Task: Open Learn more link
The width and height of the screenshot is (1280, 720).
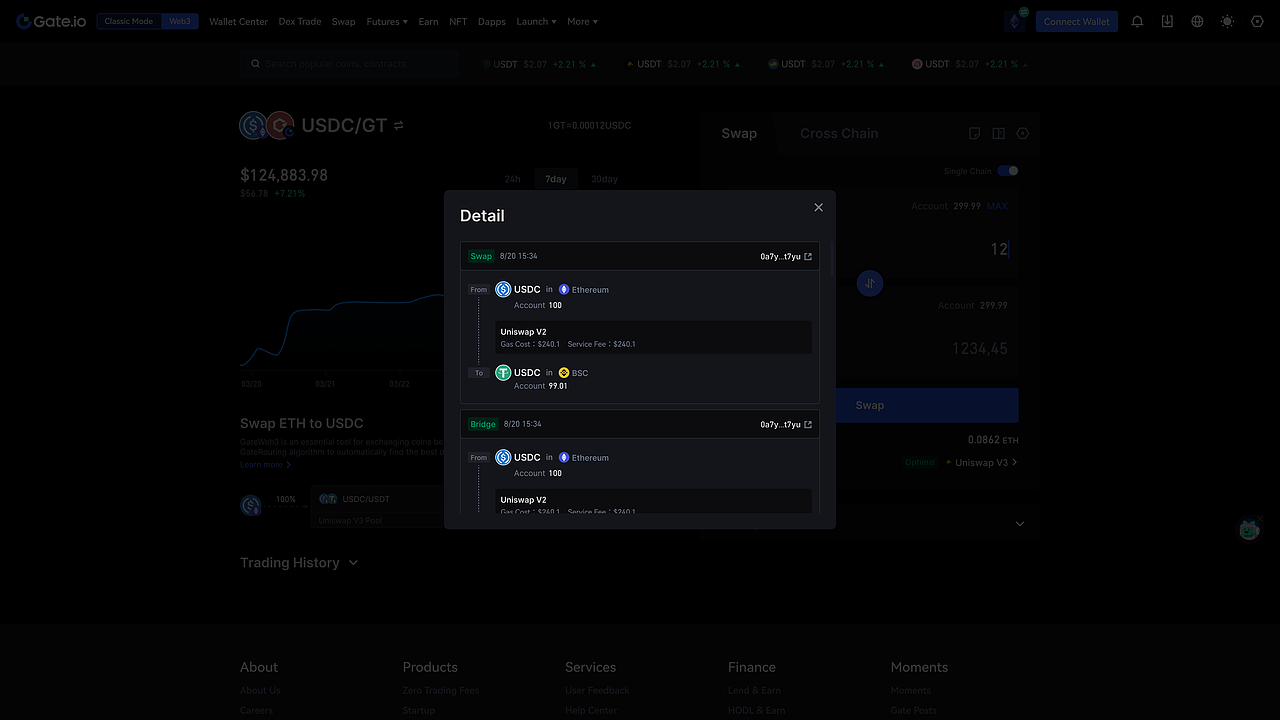Action: tap(266, 465)
